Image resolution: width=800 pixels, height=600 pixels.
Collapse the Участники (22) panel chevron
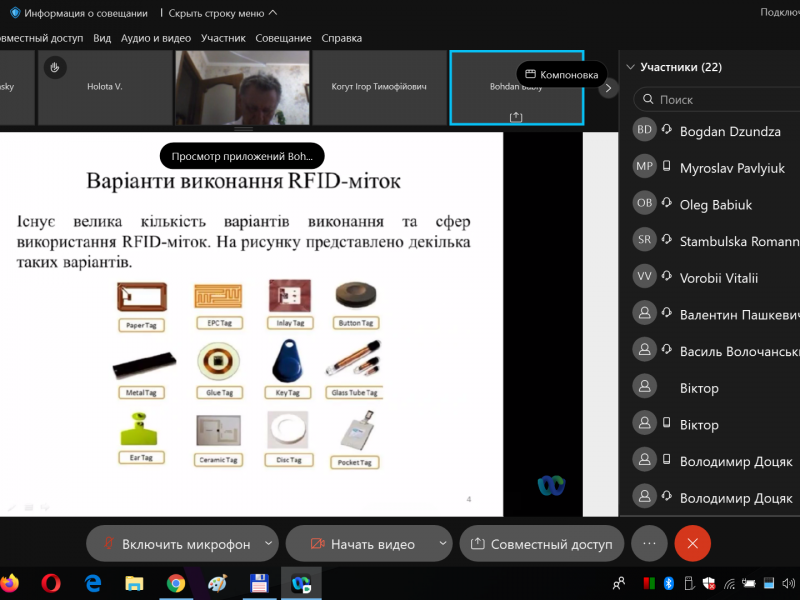tap(630, 67)
